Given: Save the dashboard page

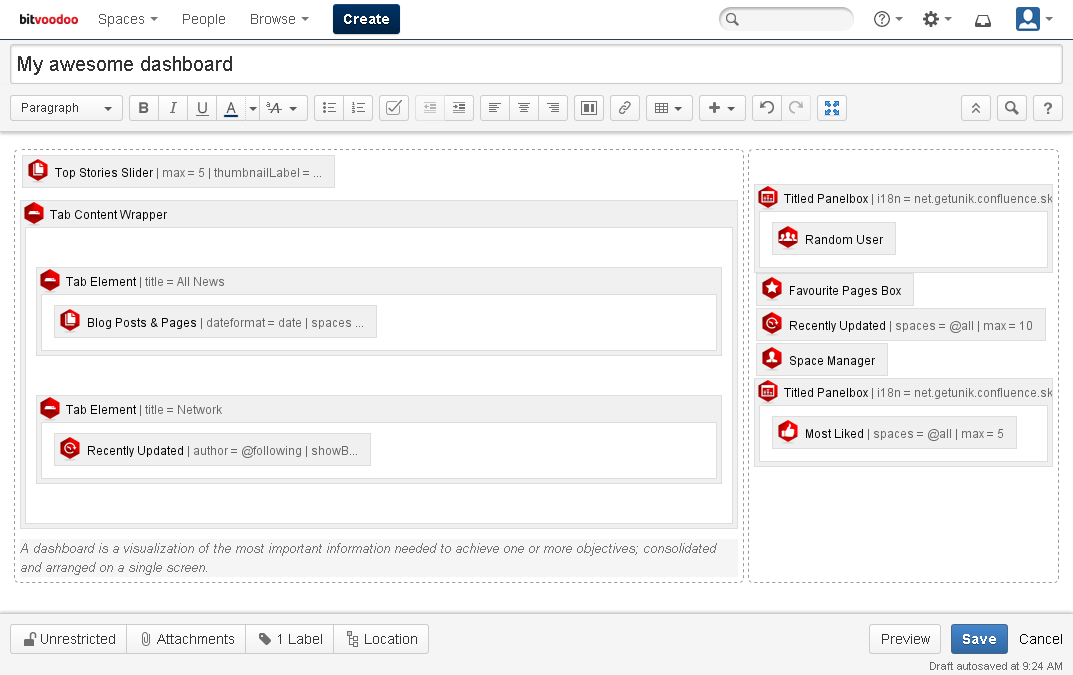Looking at the screenshot, I should [x=978, y=639].
